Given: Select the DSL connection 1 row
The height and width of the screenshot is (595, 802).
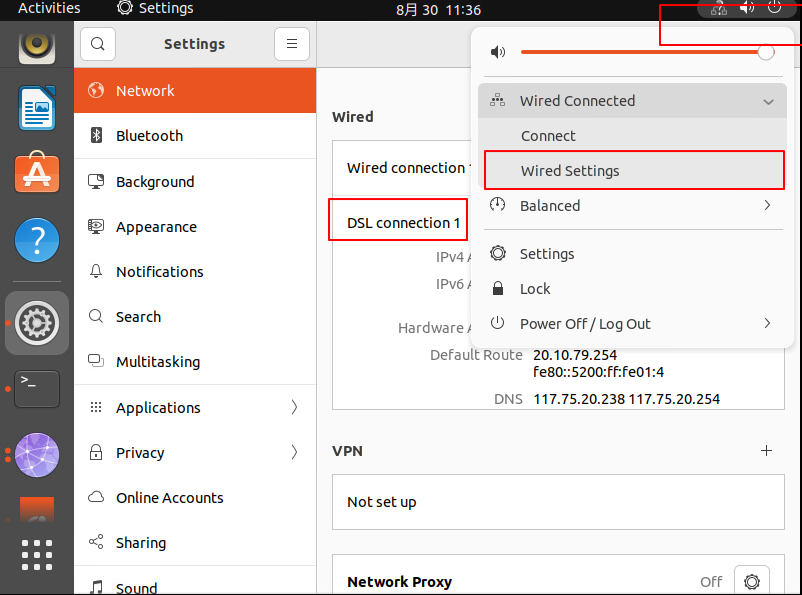Looking at the screenshot, I should (x=403, y=223).
